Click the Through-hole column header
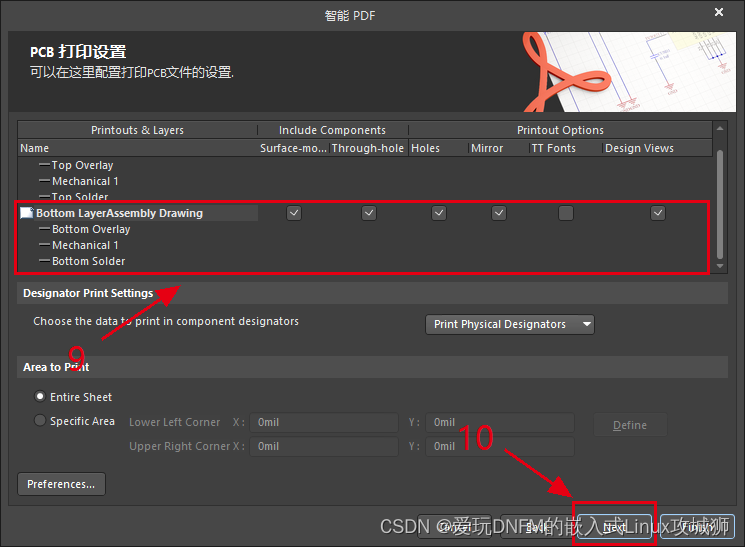This screenshot has width=745, height=547. point(368,148)
